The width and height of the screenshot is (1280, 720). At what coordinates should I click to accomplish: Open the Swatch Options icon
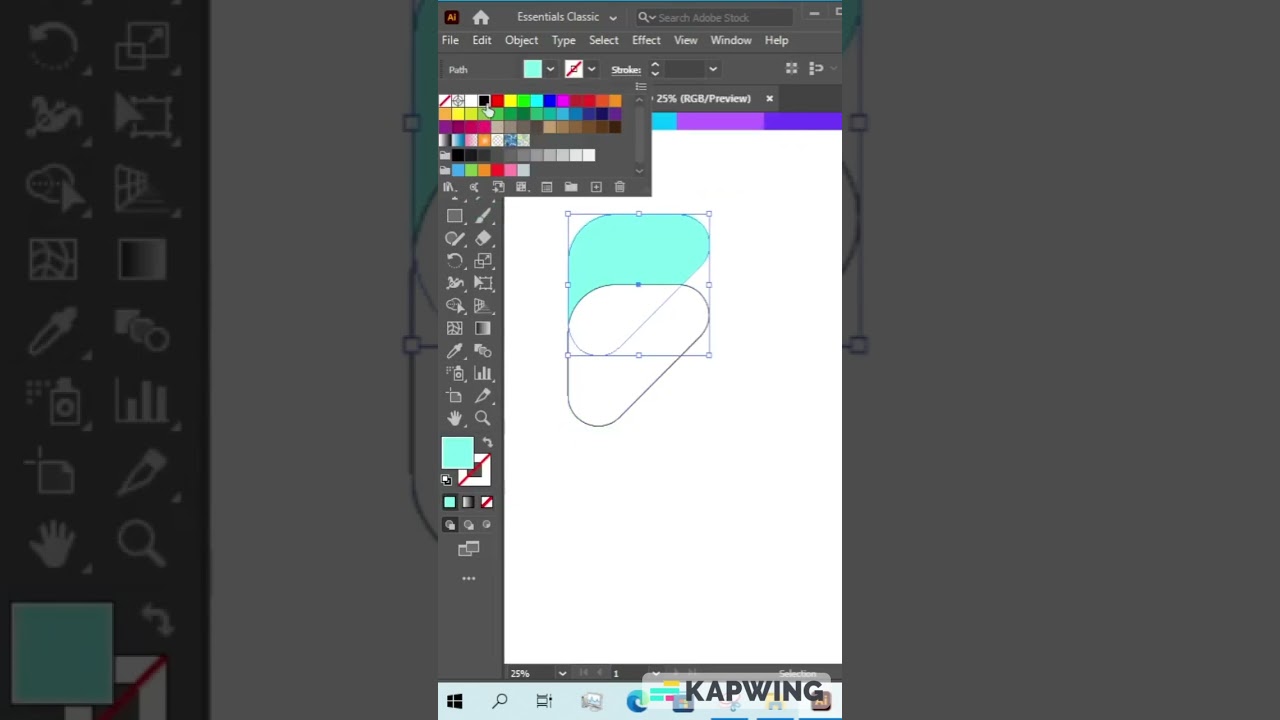(x=546, y=187)
